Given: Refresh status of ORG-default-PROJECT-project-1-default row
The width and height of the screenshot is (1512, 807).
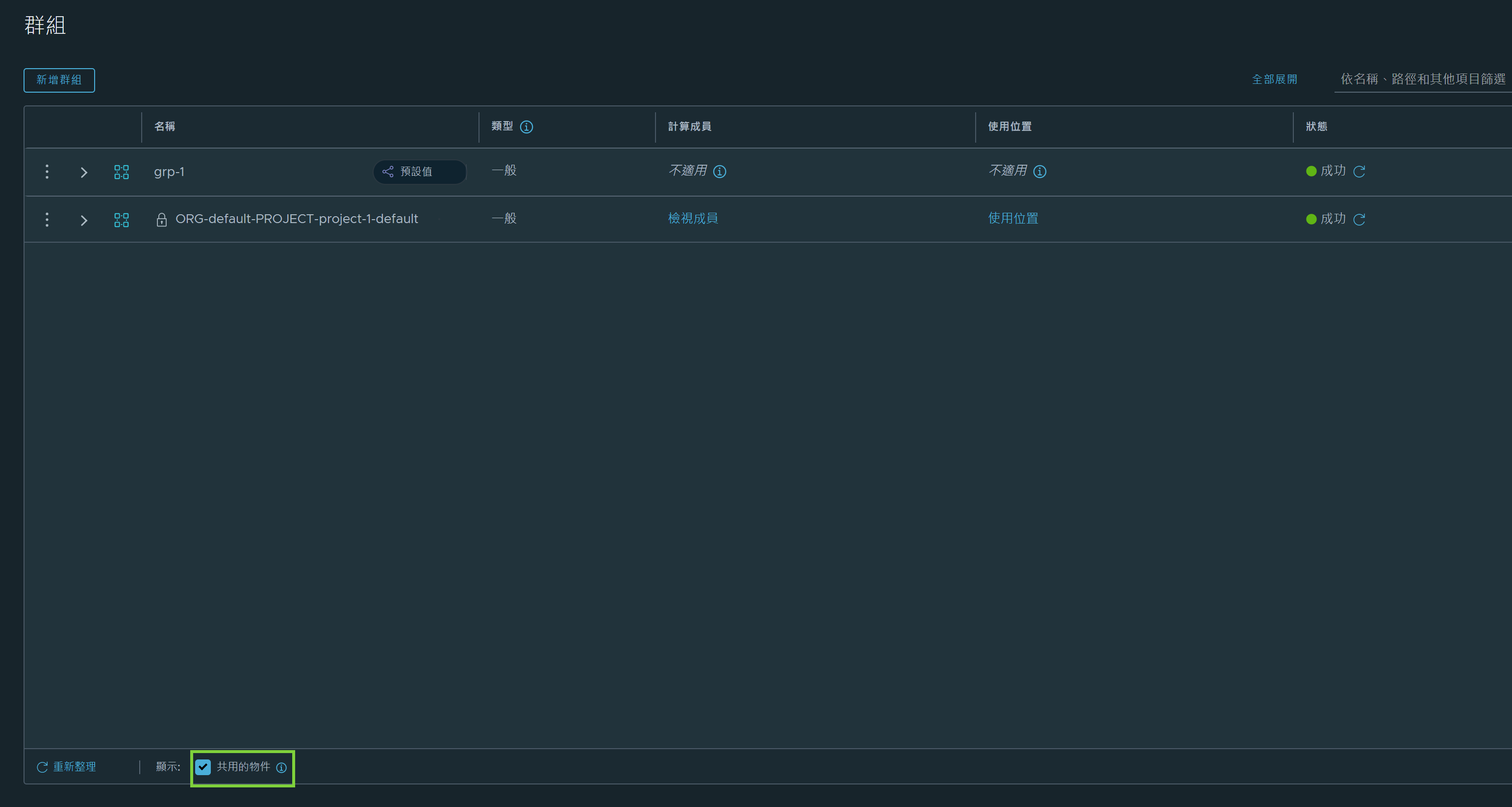Looking at the screenshot, I should click(1359, 220).
